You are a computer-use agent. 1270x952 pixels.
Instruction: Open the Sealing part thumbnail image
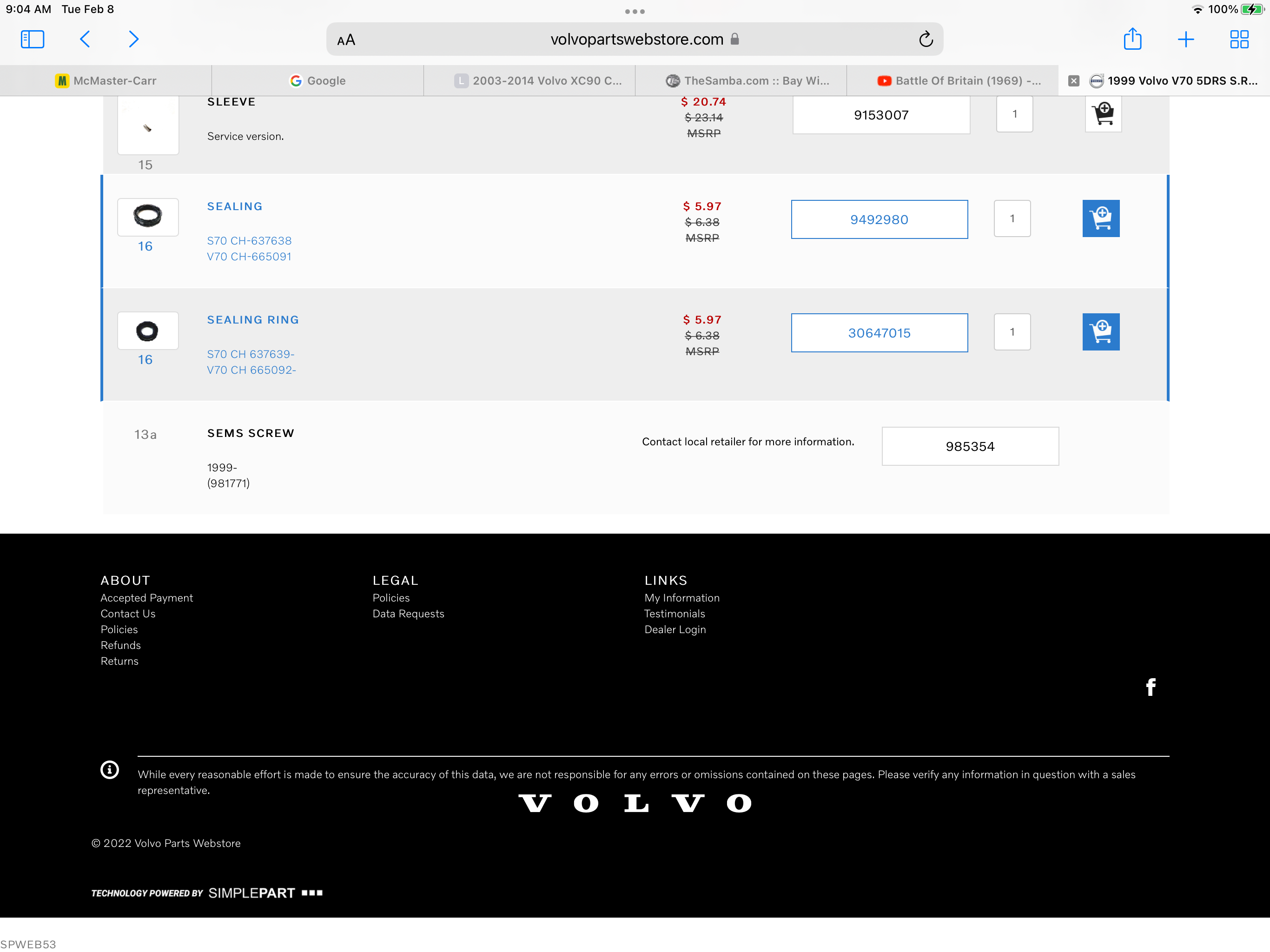point(147,217)
